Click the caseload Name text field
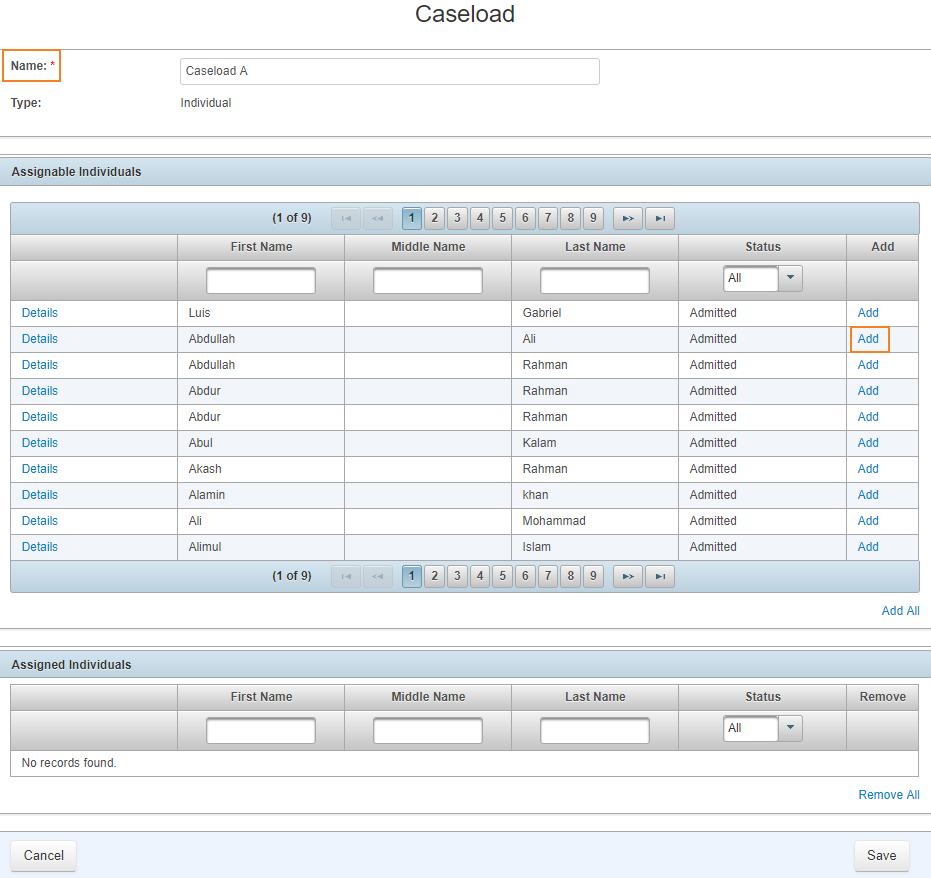This screenshot has width=931, height=878. click(390, 71)
